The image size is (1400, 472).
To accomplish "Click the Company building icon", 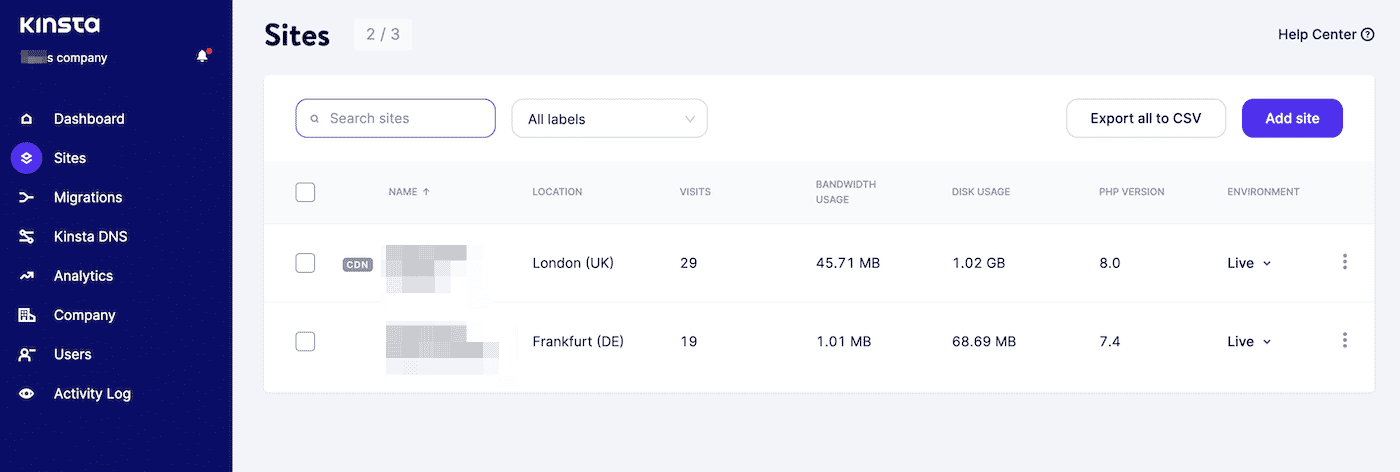I will (27, 315).
